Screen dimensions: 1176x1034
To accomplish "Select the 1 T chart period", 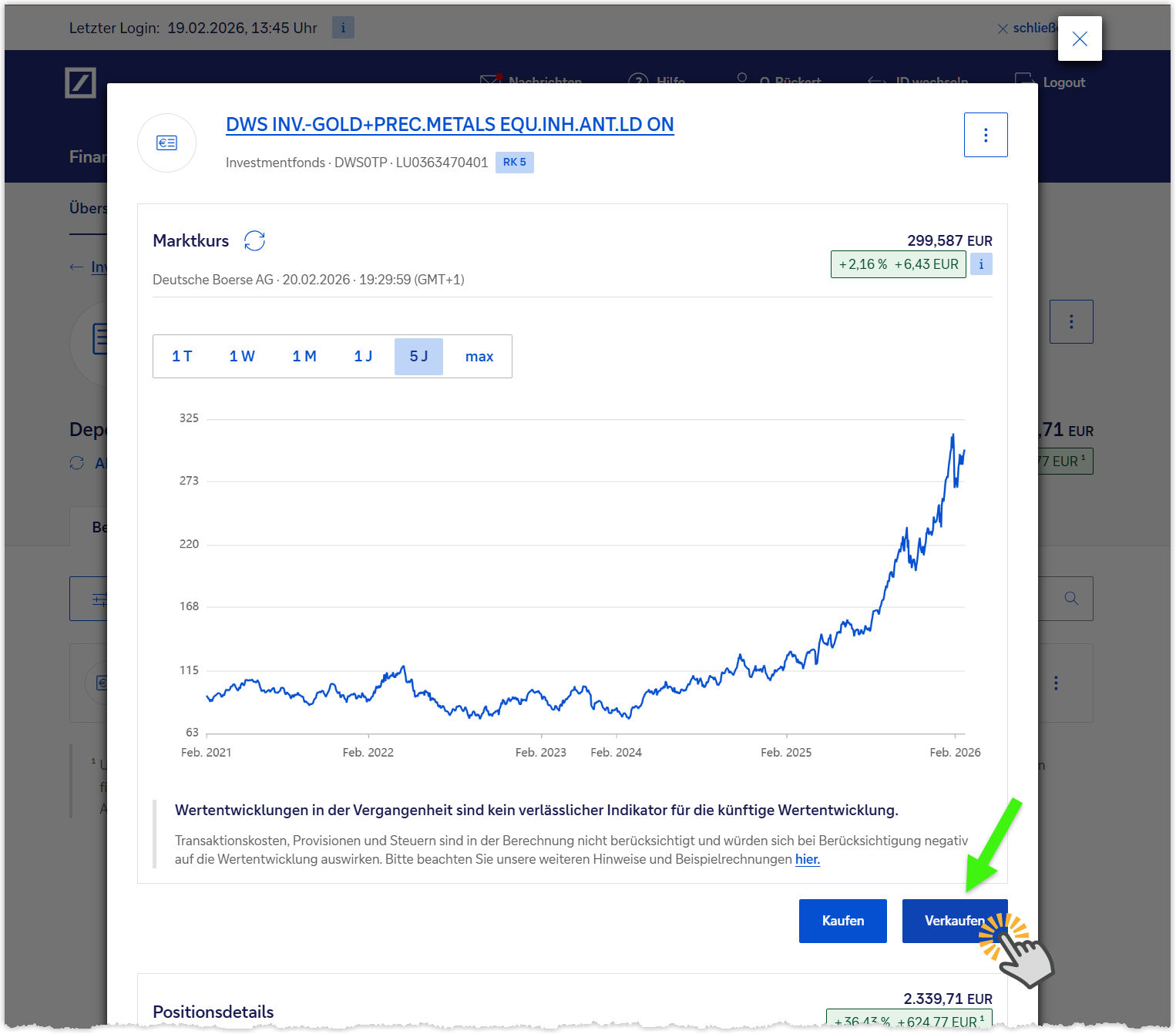I will [182, 357].
